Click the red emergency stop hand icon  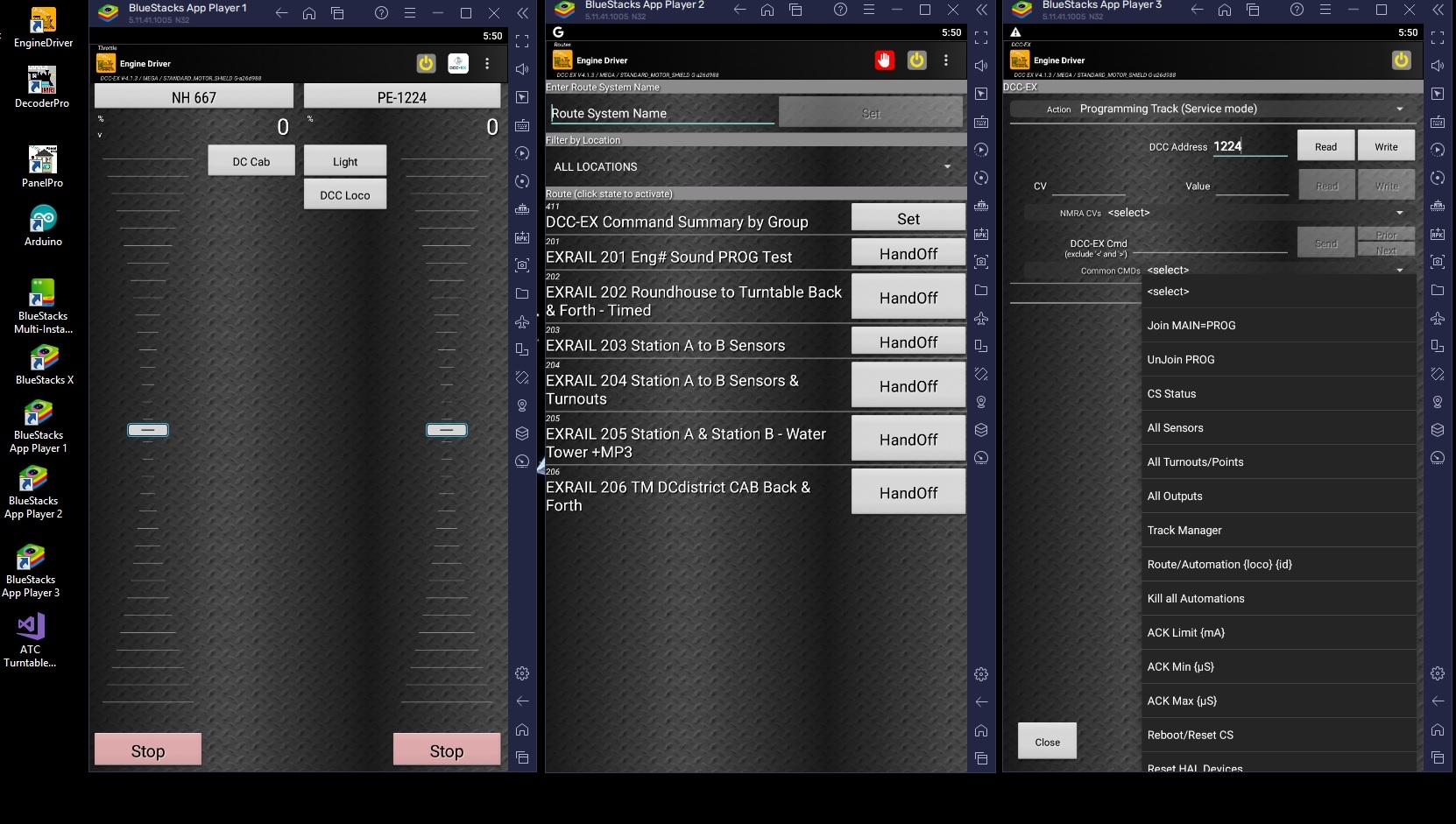tap(884, 60)
